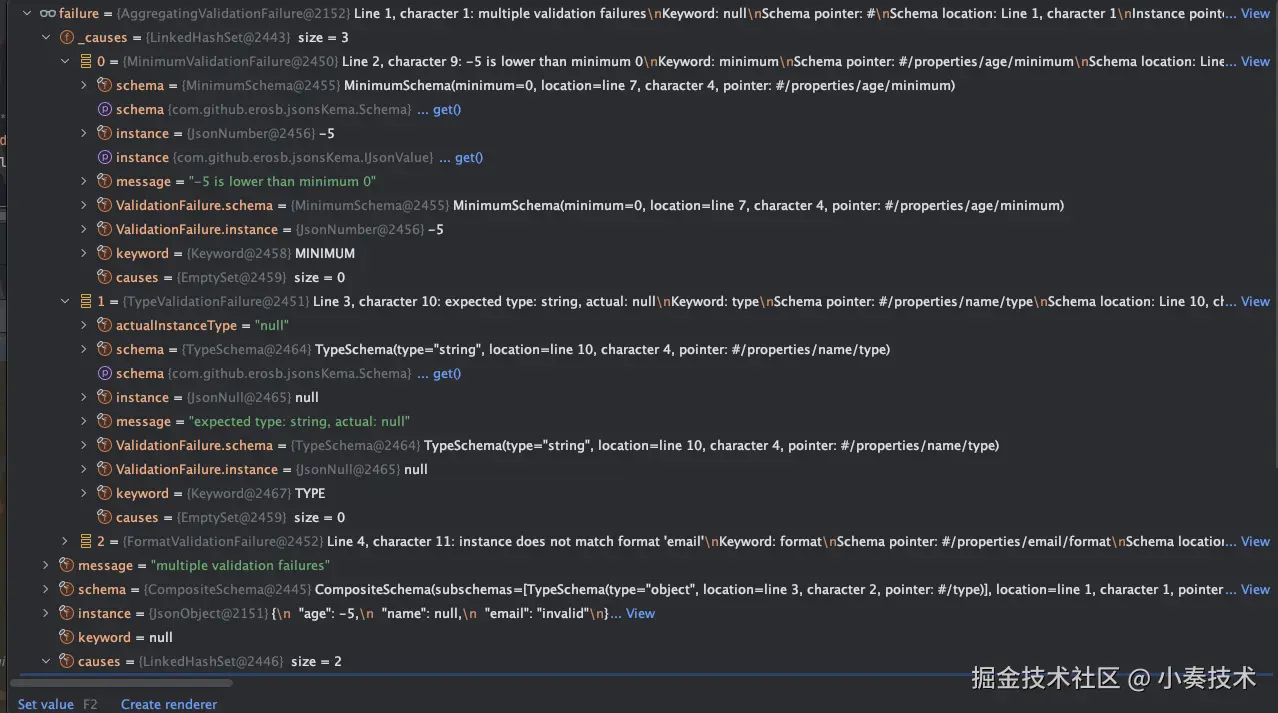Screen dimensions: 1278x713
Task: Click the array element icon for index 0
Action: [86, 61]
